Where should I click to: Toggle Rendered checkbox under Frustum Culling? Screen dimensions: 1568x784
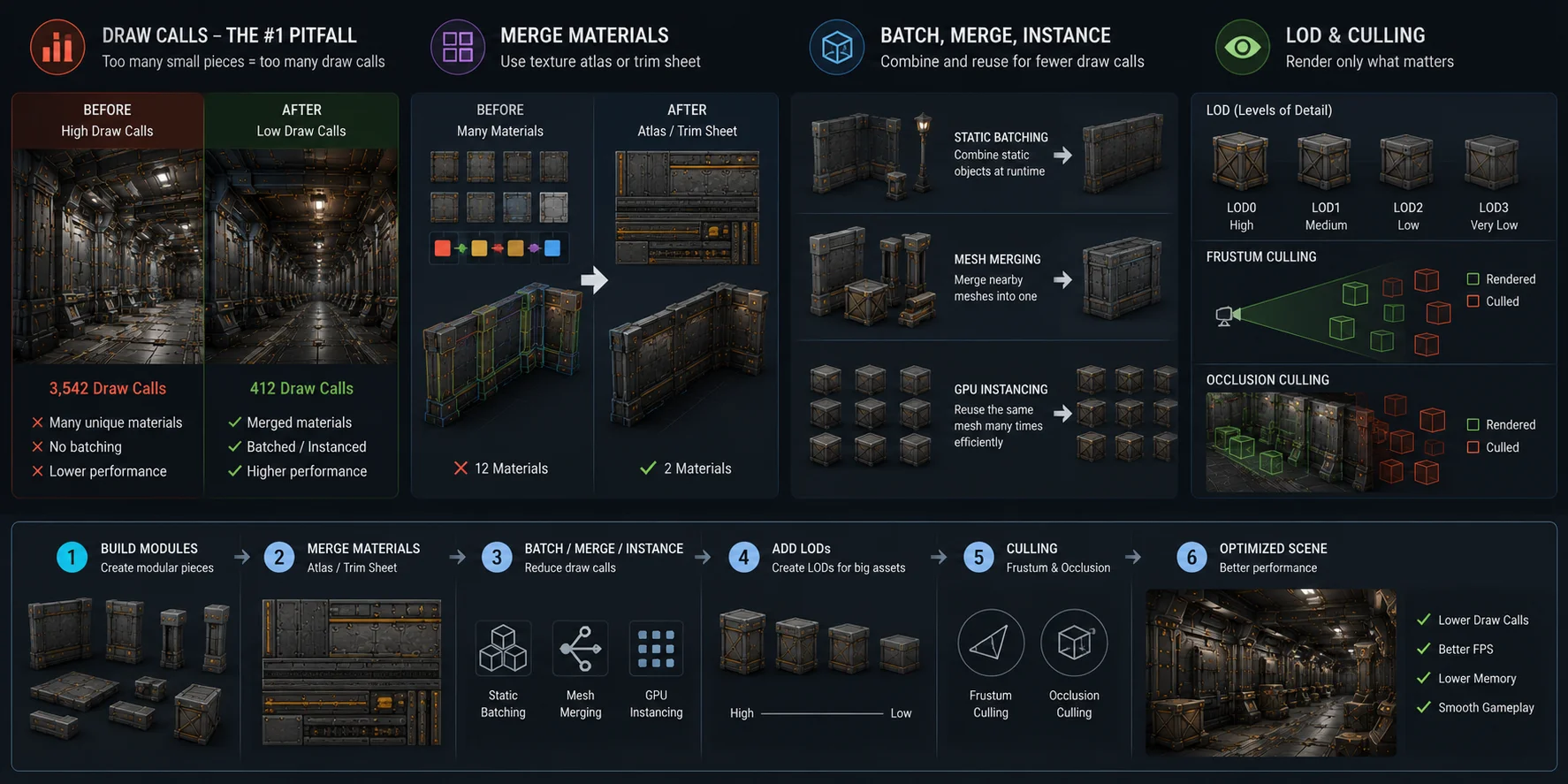[x=1473, y=279]
